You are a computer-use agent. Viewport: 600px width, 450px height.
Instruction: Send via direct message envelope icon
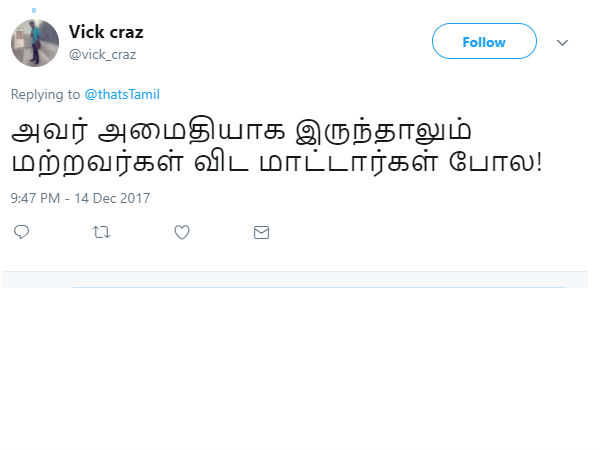click(x=261, y=232)
